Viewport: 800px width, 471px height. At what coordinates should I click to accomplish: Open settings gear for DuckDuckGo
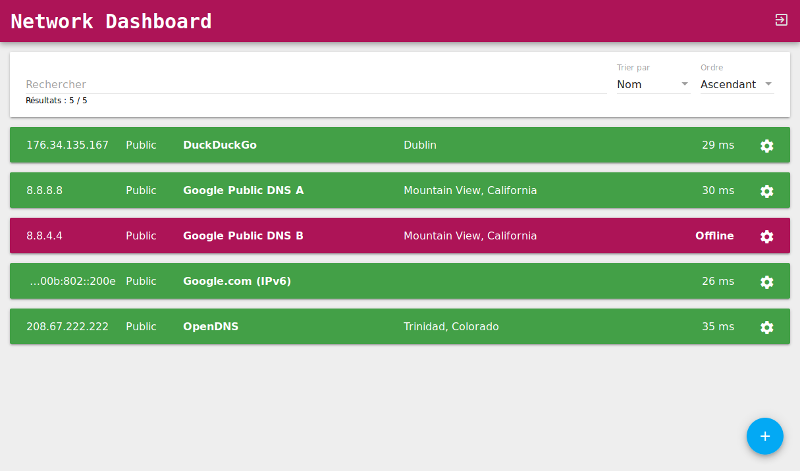(x=766, y=146)
